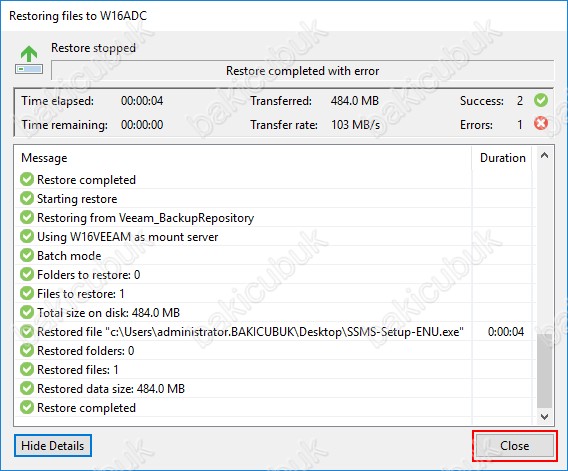Close the restore dialog with Close button
Image resolution: width=568 pixels, height=471 pixels.
[515, 446]
